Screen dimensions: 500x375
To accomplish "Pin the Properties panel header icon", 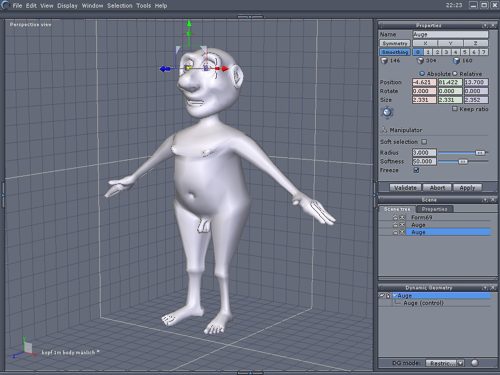I will click(485, 26).
